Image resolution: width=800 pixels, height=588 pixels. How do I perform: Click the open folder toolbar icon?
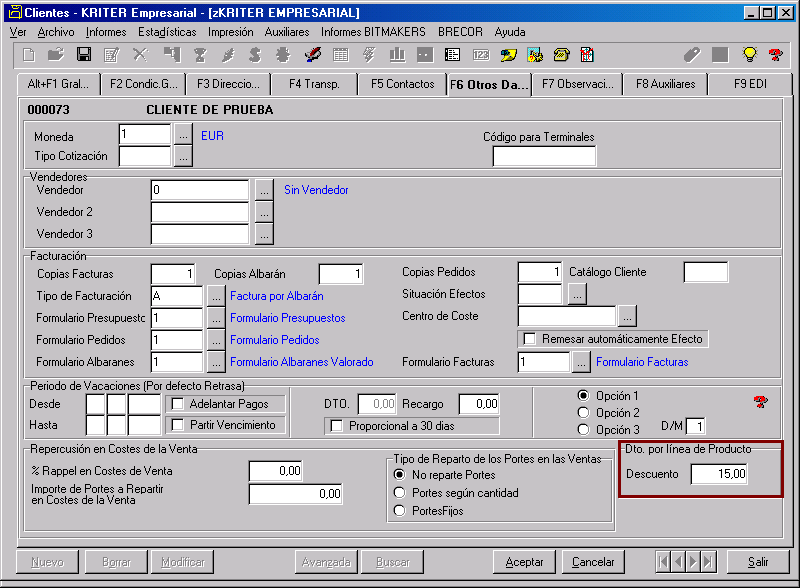[x=56, y=55]
